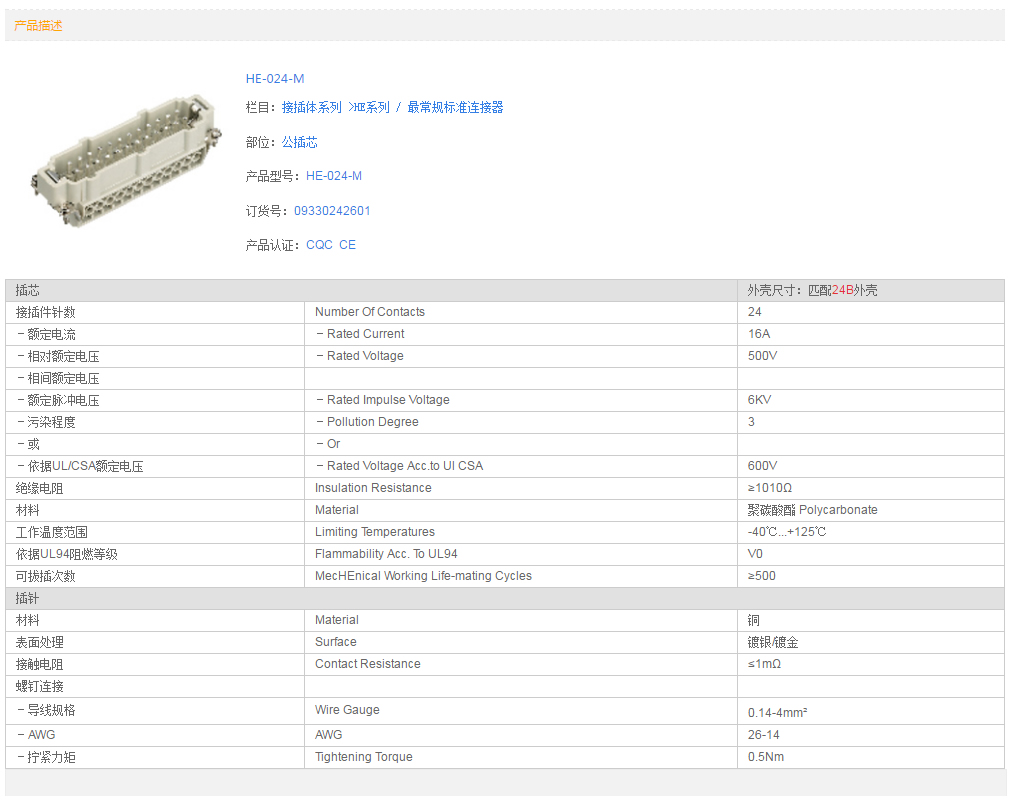Click the Wire Gauge value 0.14-4mm²
The width and height of the screenshot is (1010, 802).
pyautogui.click(x=777, y=713)
